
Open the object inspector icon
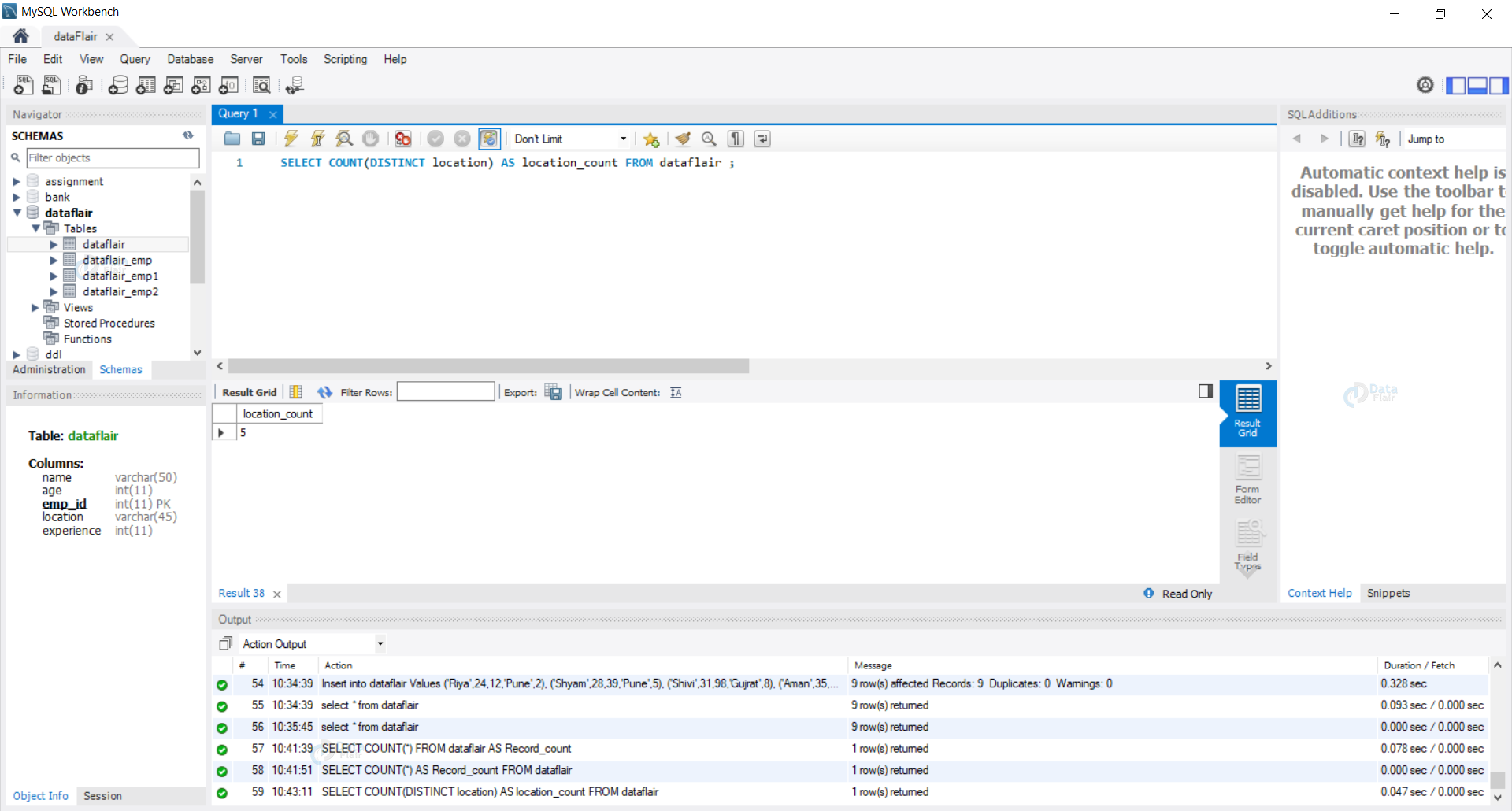tap(84, 85)
